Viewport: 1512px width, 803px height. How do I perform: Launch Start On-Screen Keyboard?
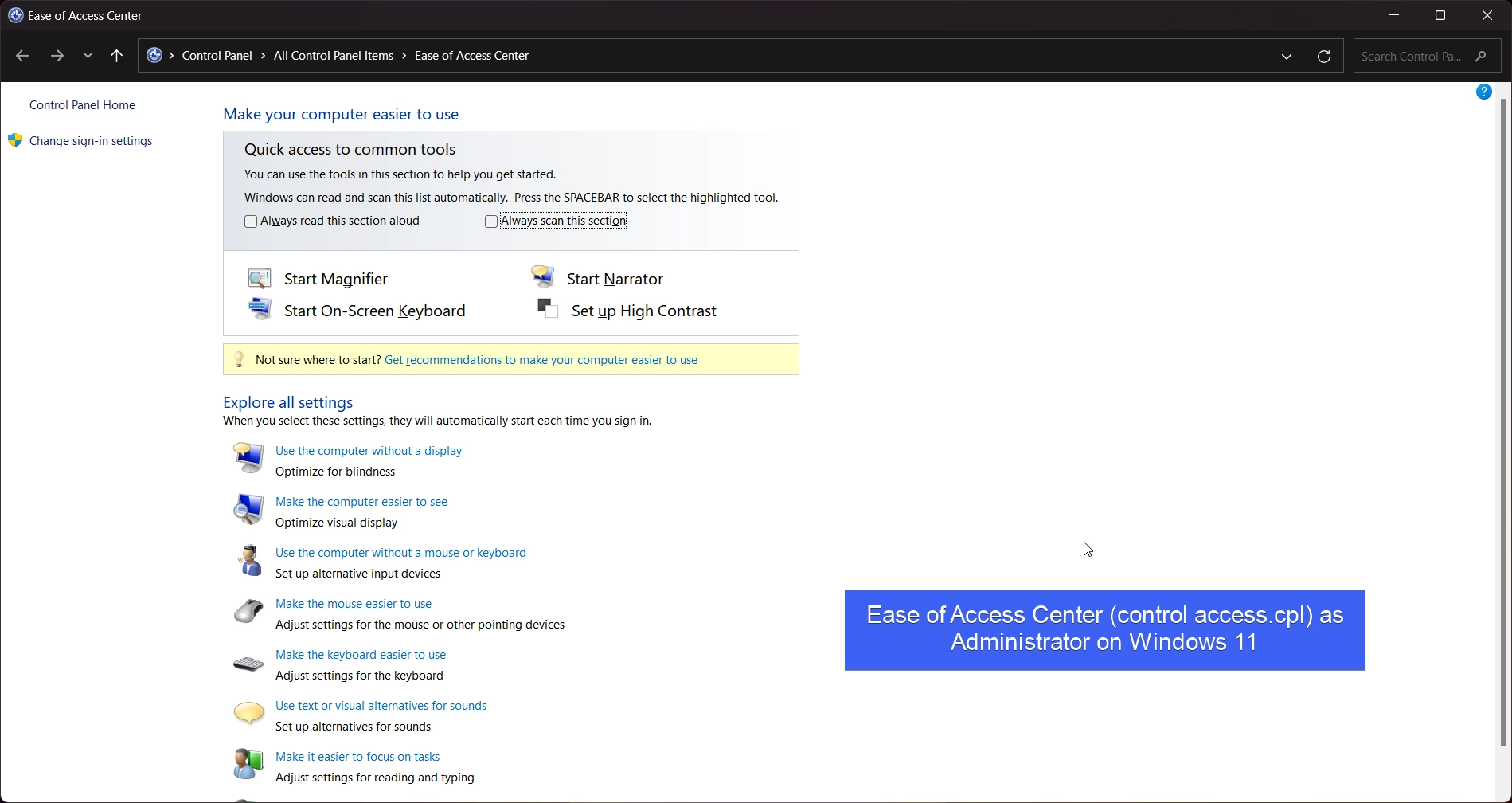(375, 311)
